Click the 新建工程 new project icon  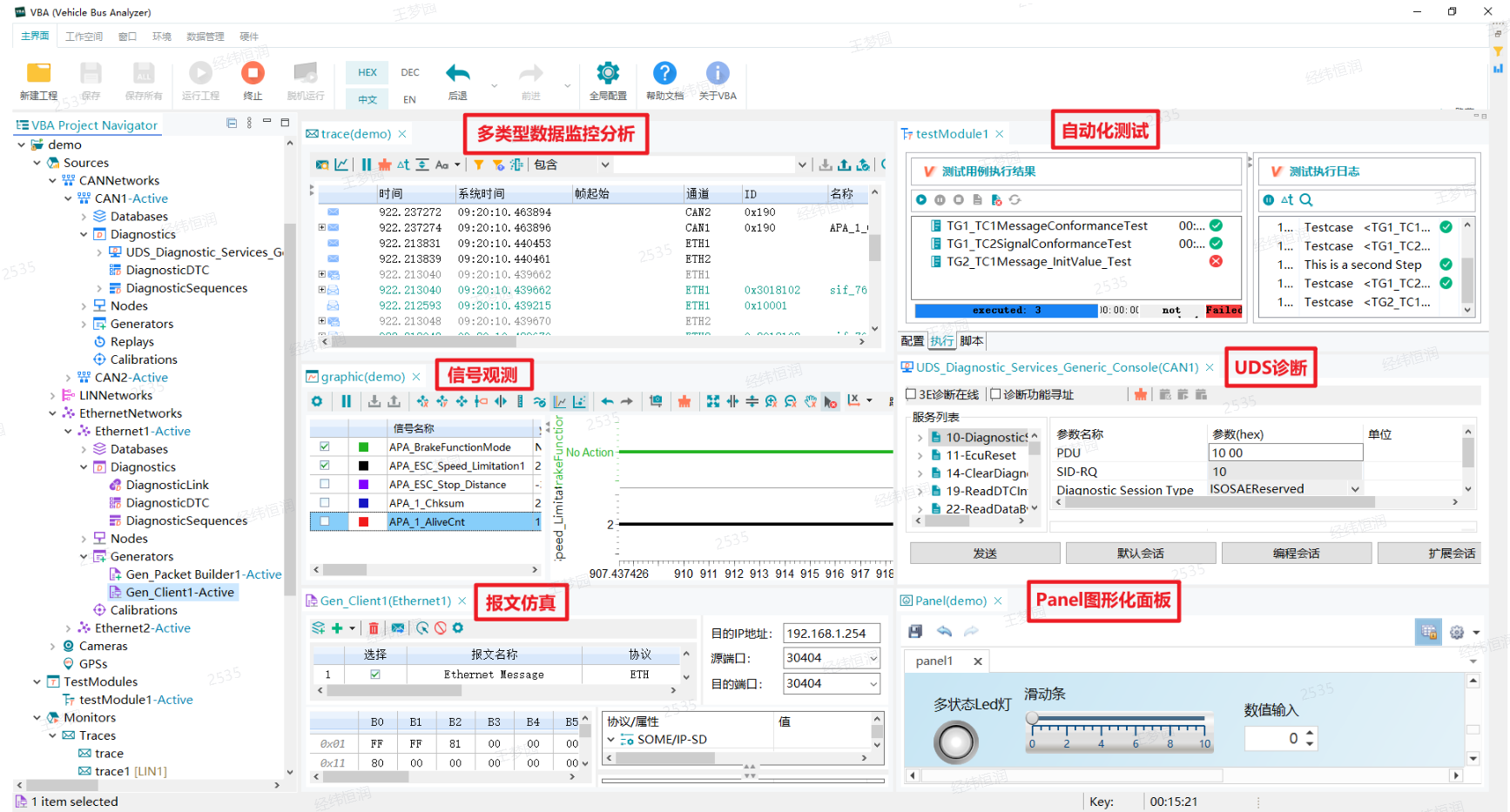[x=38, y=73]
